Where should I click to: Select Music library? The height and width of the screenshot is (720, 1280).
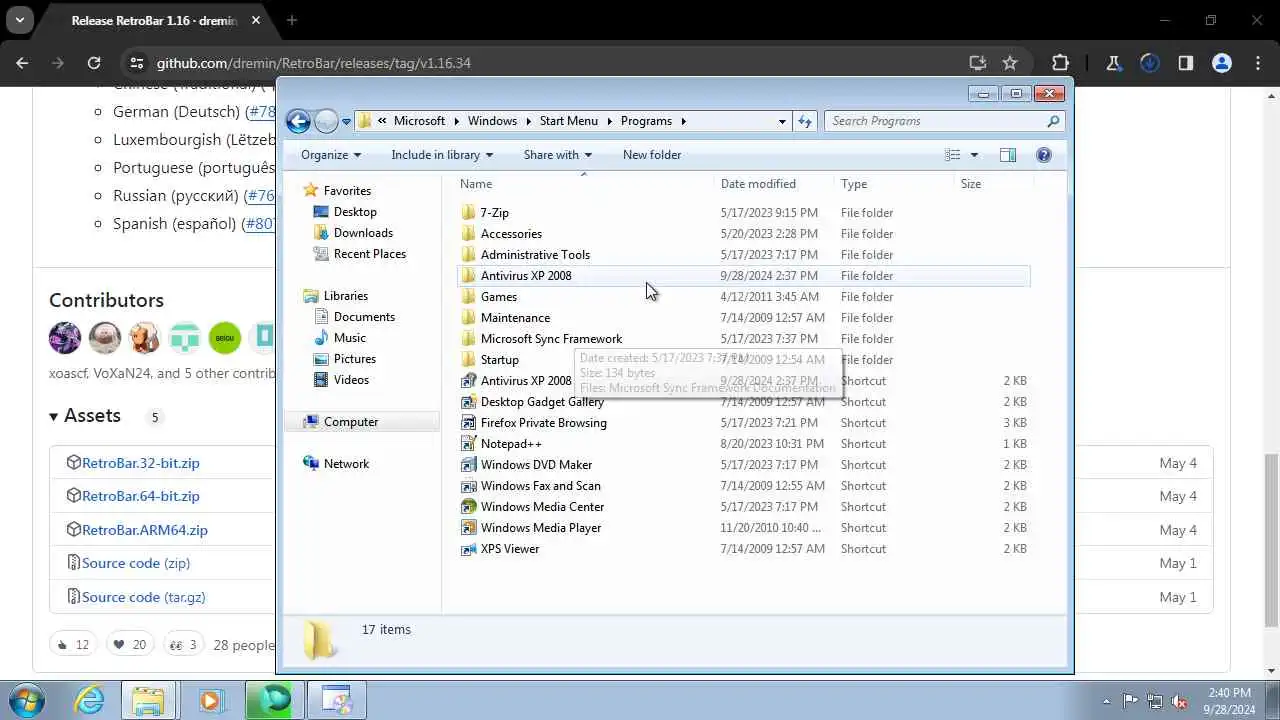tap(350, 338)
